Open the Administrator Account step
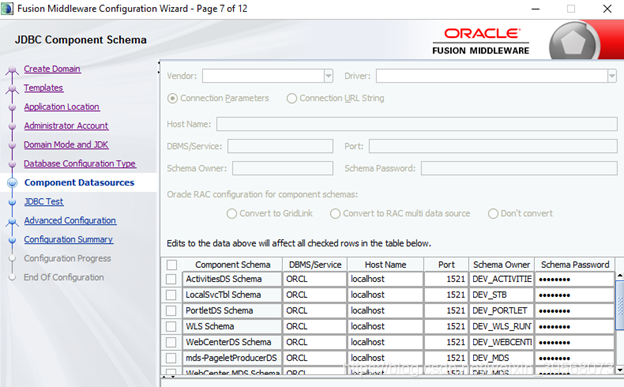Screen dimensions: 624x387 point(66,126)
